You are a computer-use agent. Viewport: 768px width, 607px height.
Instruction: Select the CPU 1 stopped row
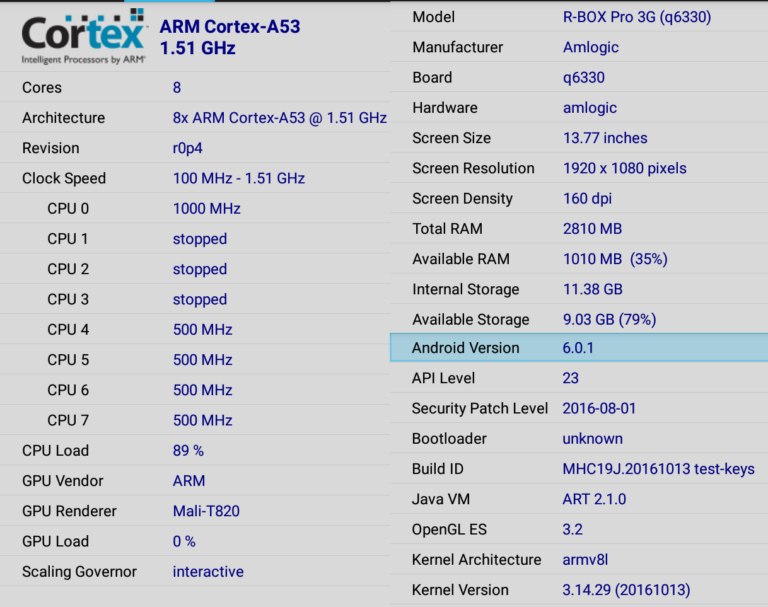point(195,239)
